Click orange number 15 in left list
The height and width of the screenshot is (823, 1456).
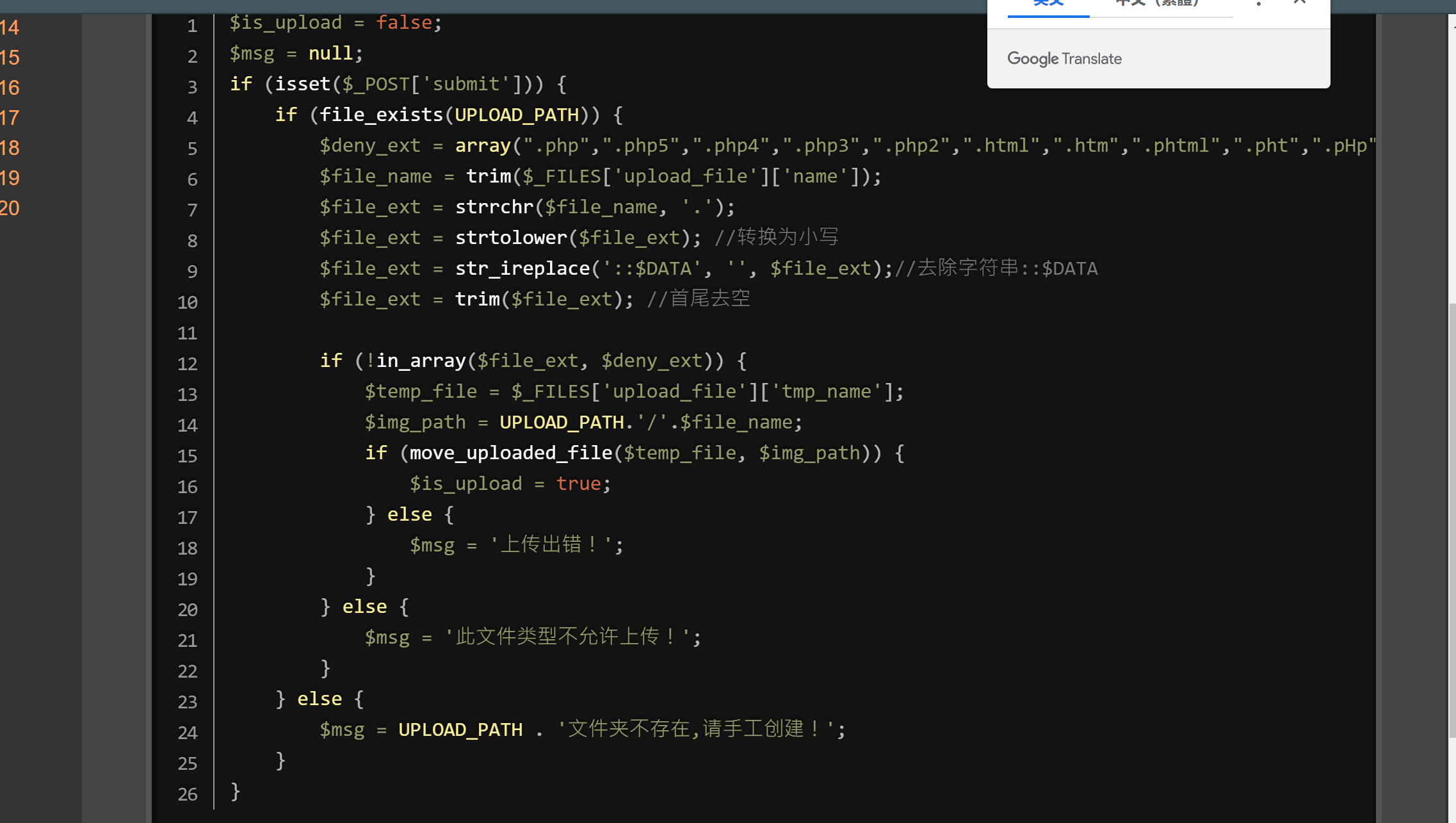pyautogui.click(x=10, y=58)
